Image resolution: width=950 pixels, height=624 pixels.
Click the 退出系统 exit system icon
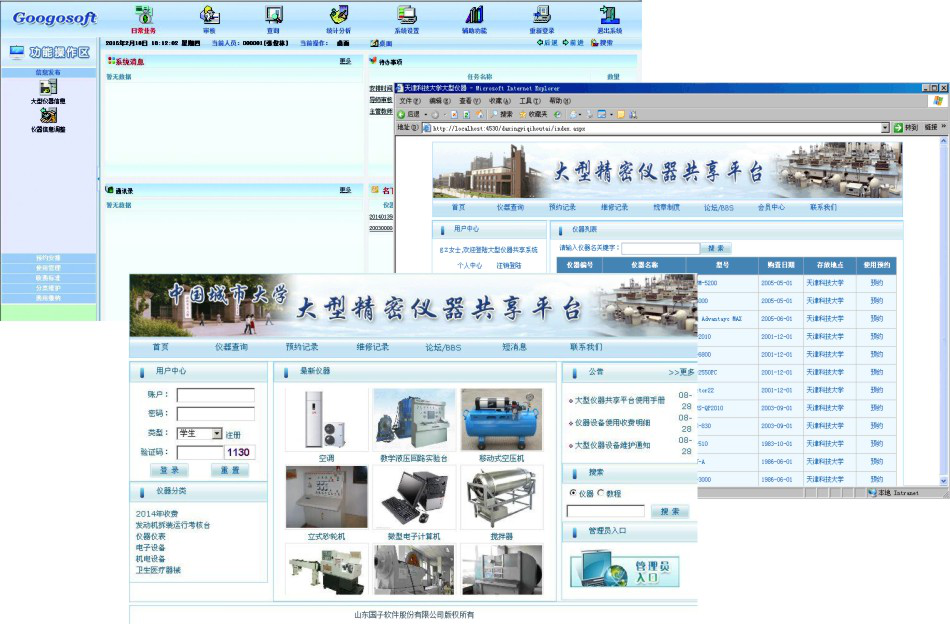[x=609, y=15]
